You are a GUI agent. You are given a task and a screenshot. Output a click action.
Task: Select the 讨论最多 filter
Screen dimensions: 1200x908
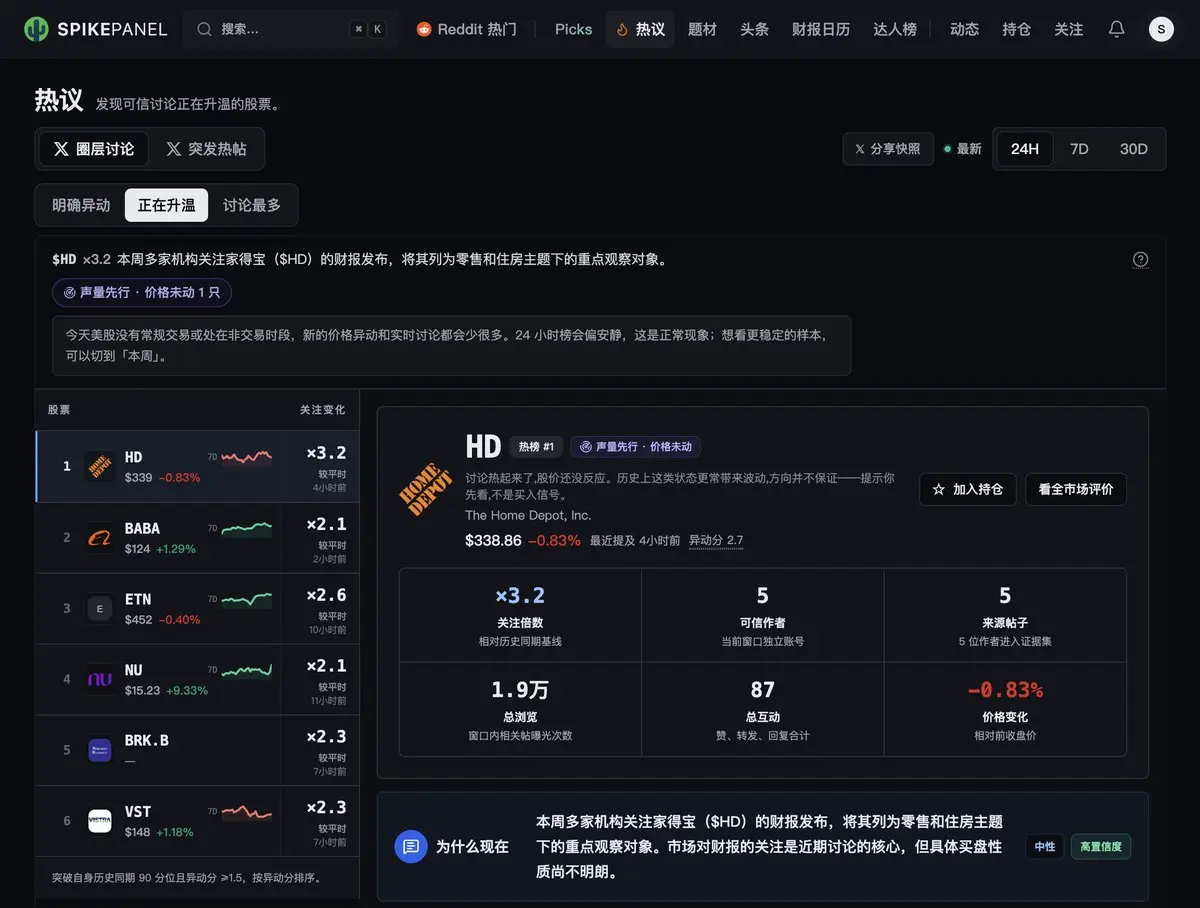coord(252,205)
